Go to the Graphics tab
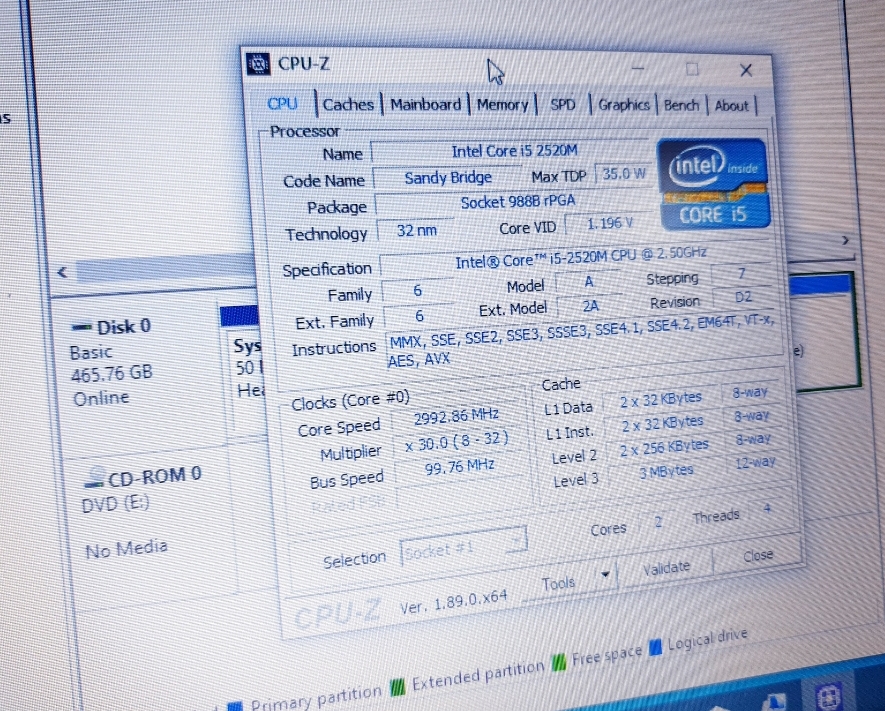Screen dimensions: 885x711 coord(624,105)
